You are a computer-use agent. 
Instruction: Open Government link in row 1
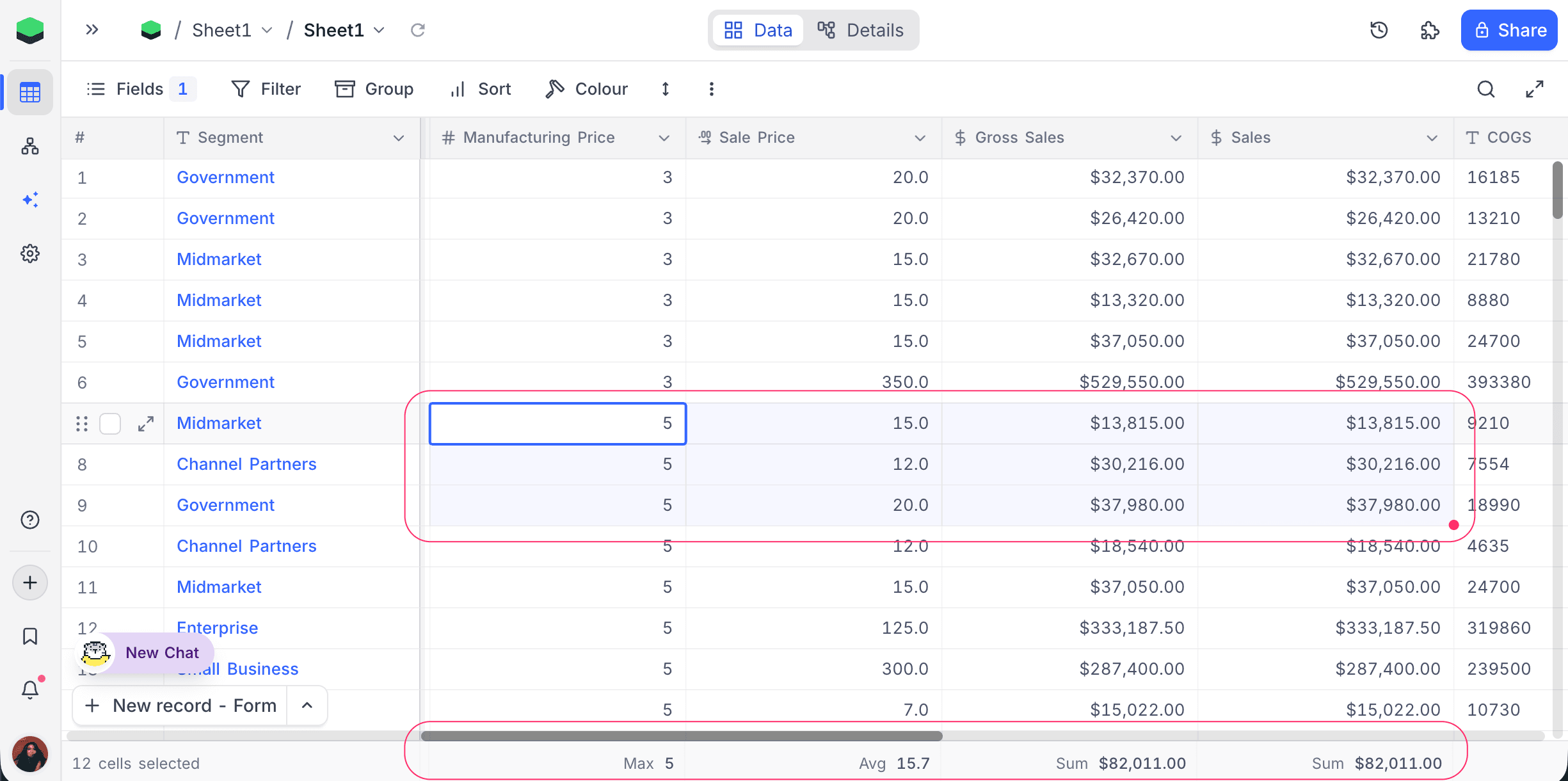click(x=225, y=177)
